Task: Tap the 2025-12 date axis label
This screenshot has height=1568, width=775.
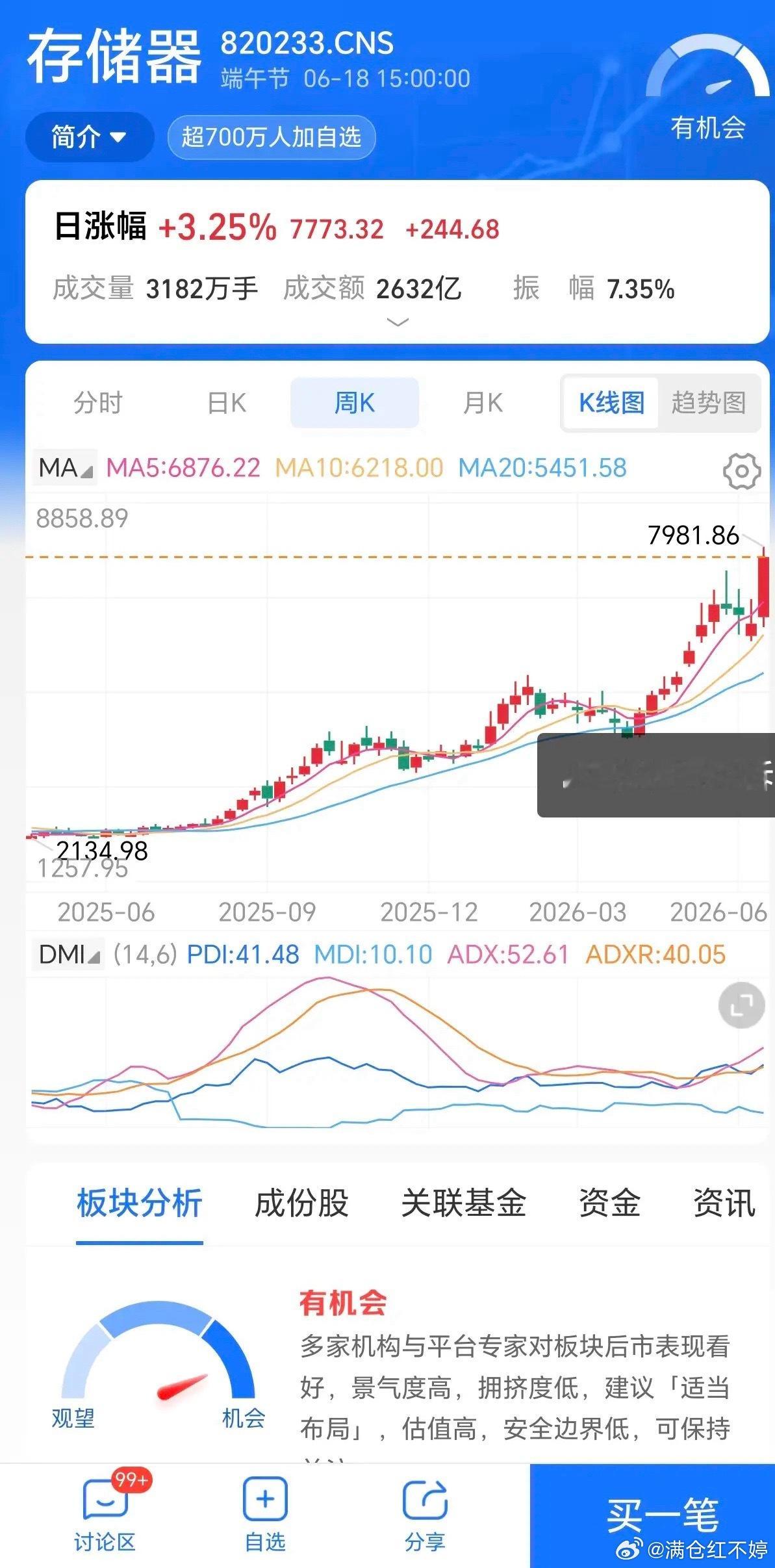Action: click(x=429, y=912)
